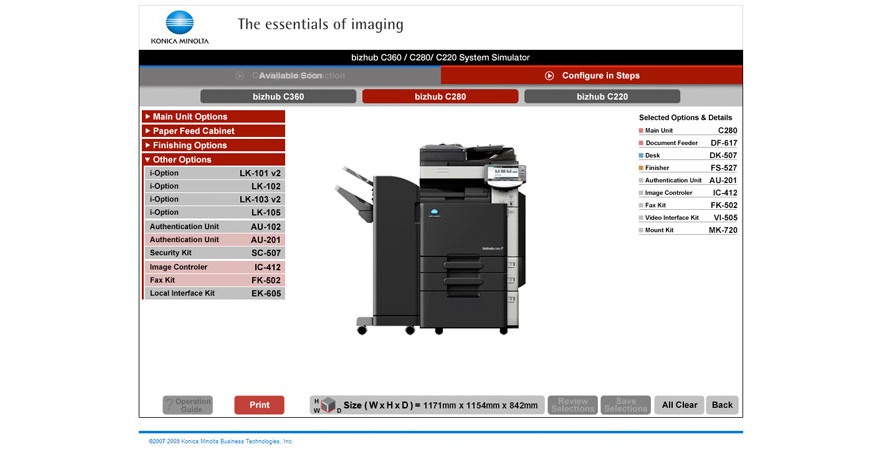Click the Main Unit red color marker
The width and height of the screenshot is (880, 457).
(x=641, y=131)
